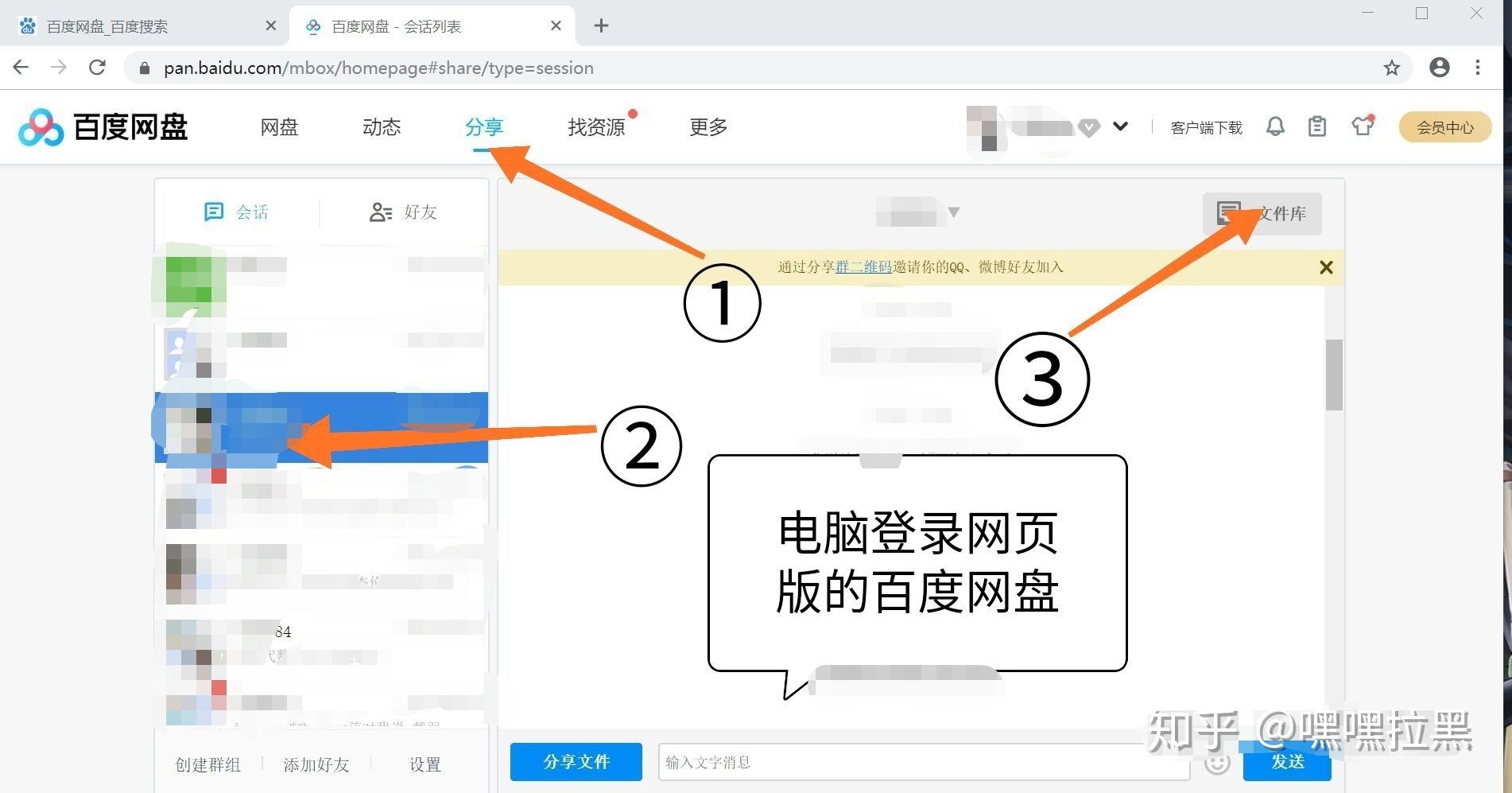
Task: Click the chat area vertical scrollbar thumb
Action: coord(1334,375)
